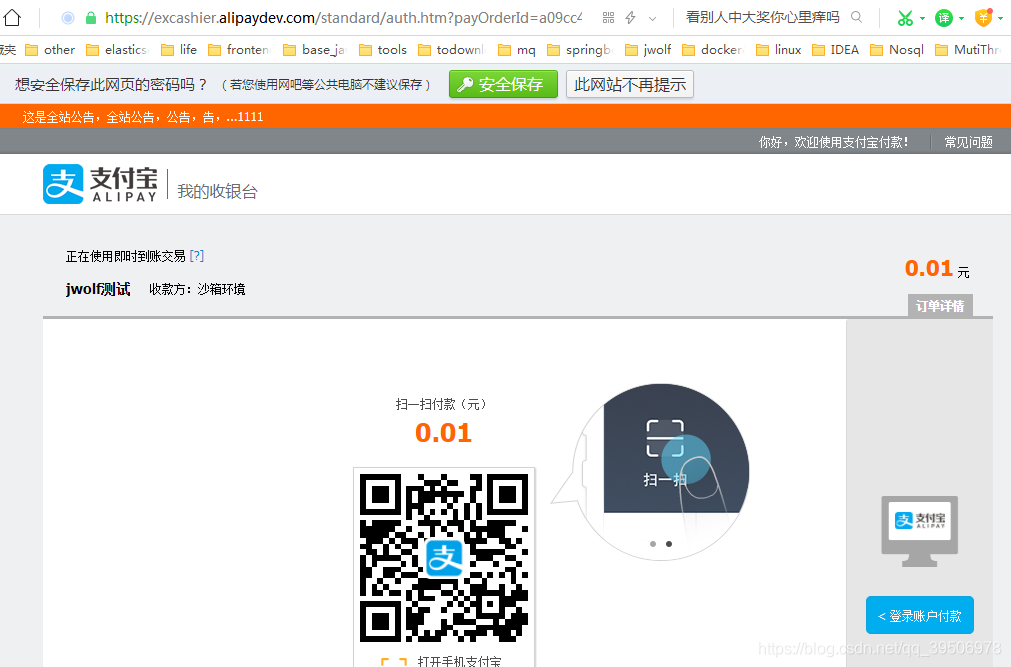
Task: Click the green padlock security icon
Action: [x=91, y=17]
